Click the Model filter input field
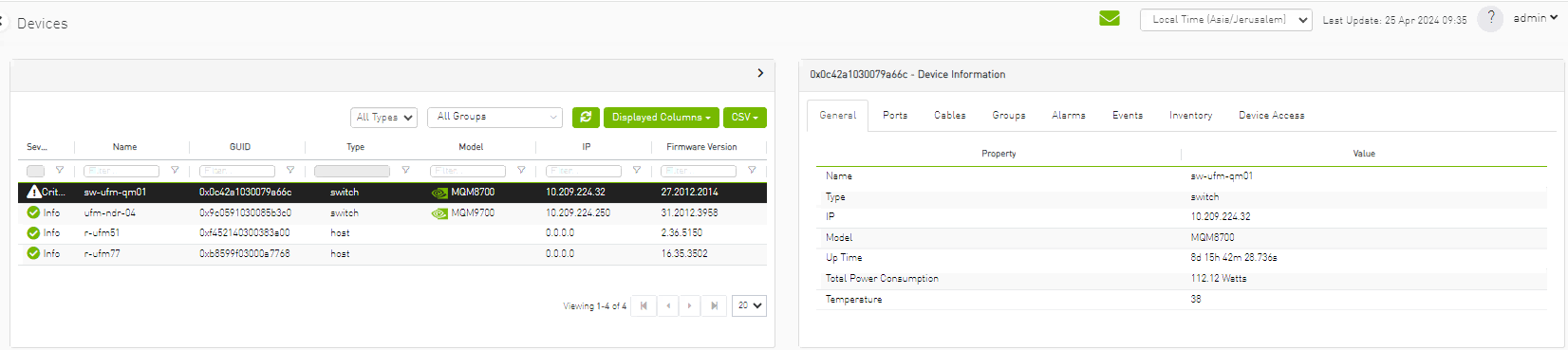 pos(468,171)
